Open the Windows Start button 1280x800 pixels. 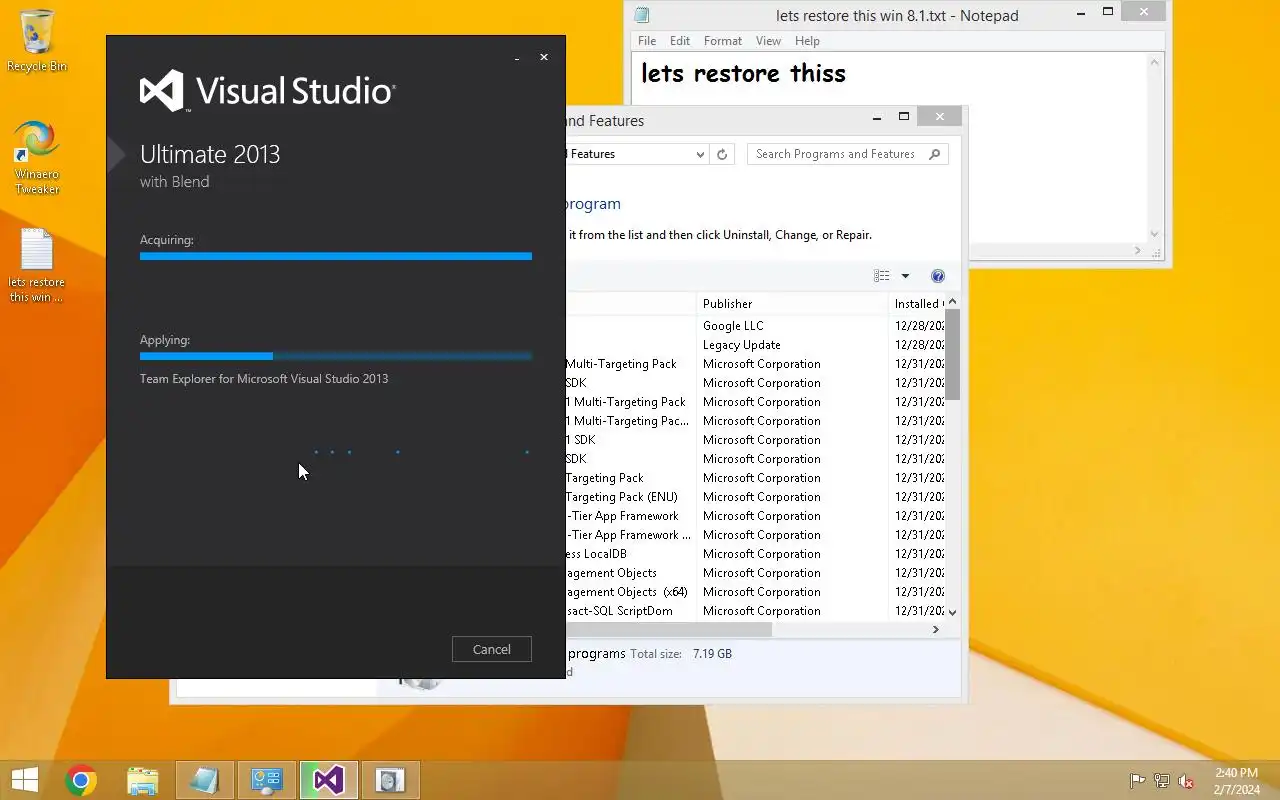[24, 780]
